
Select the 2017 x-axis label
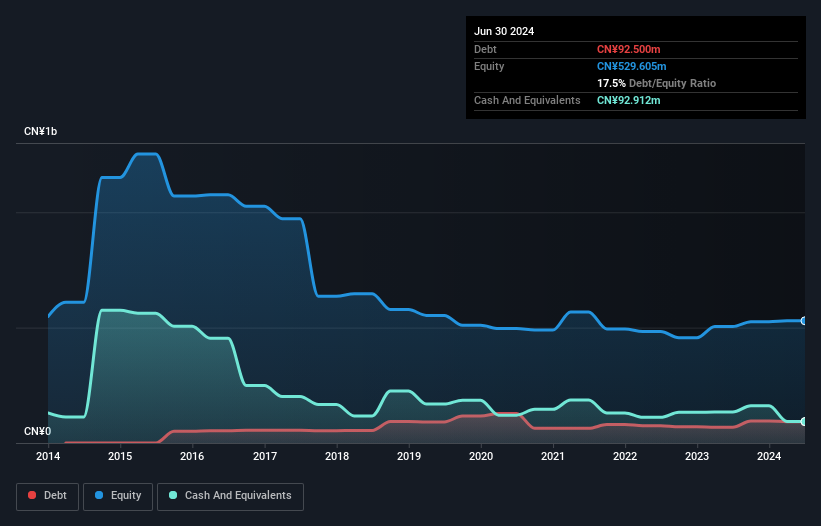pos(265,456)
